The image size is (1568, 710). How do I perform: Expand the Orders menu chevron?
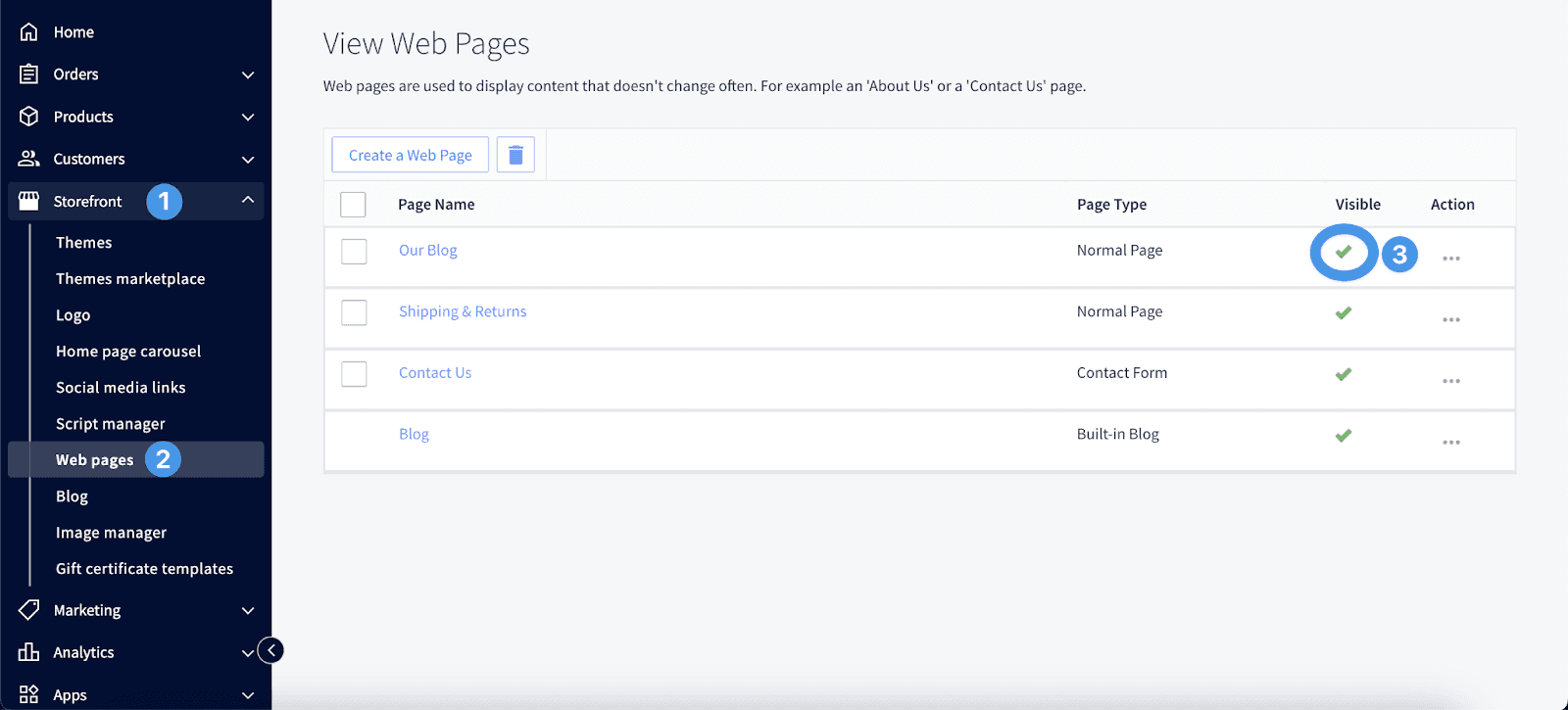click(248, 74)
